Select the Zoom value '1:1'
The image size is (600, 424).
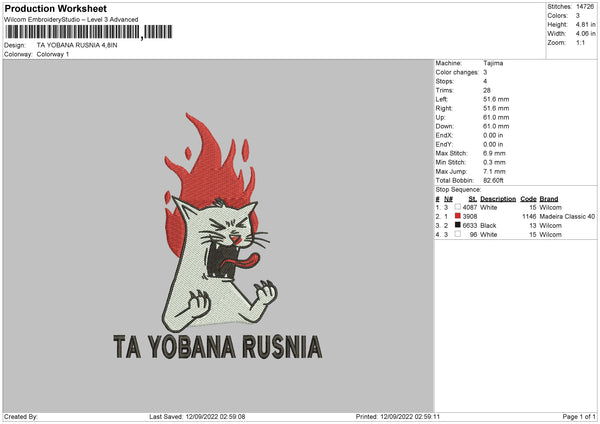point(580,43)
